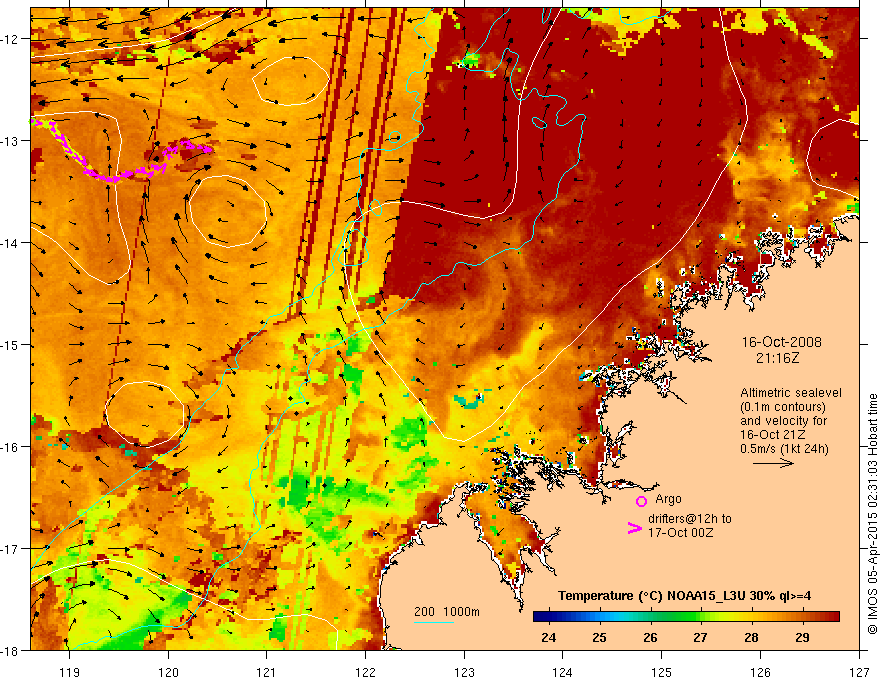Click the time text "21:16Z"

pos(777,358)
